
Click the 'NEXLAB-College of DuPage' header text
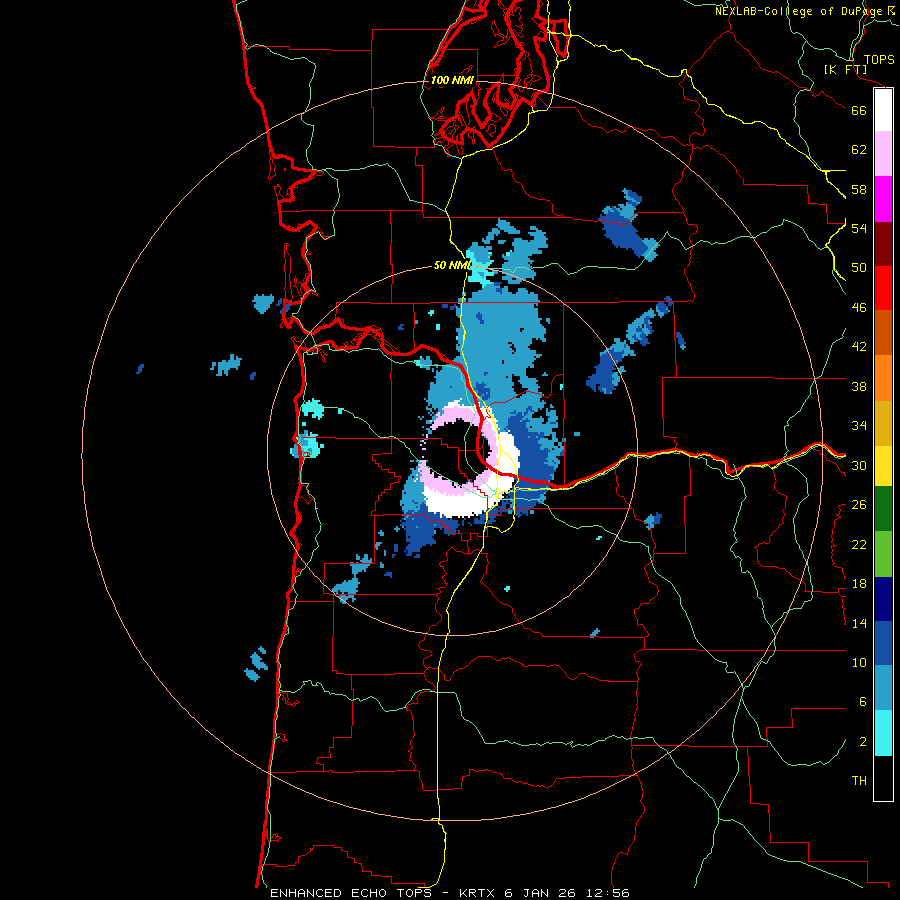[799, 11]
